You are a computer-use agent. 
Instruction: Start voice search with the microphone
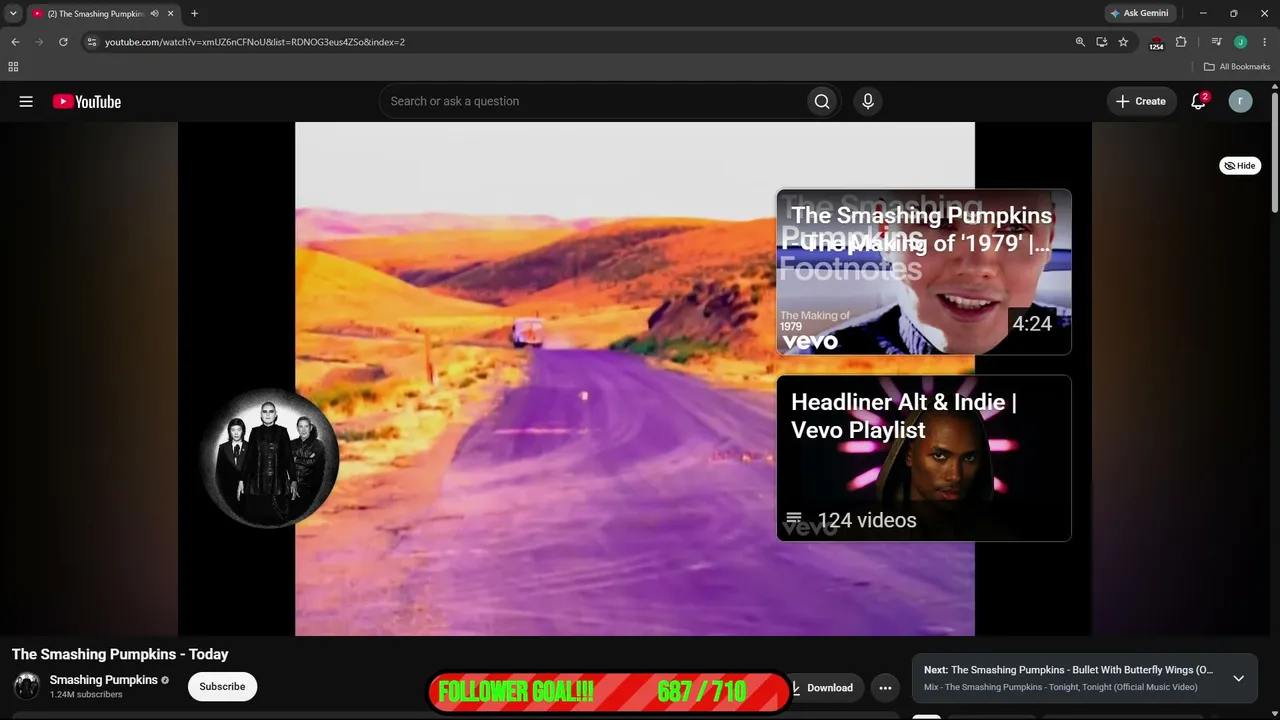(868, 101)
